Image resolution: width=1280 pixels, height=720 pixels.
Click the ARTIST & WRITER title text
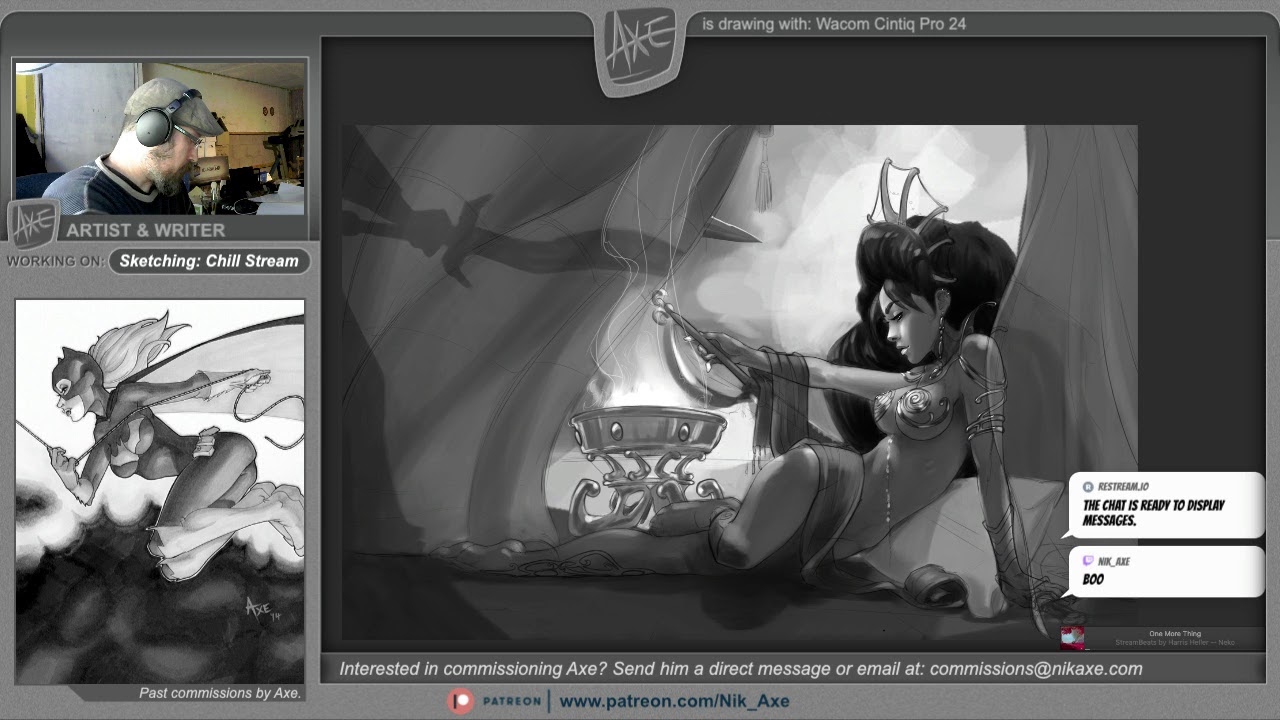coord(146,230)
